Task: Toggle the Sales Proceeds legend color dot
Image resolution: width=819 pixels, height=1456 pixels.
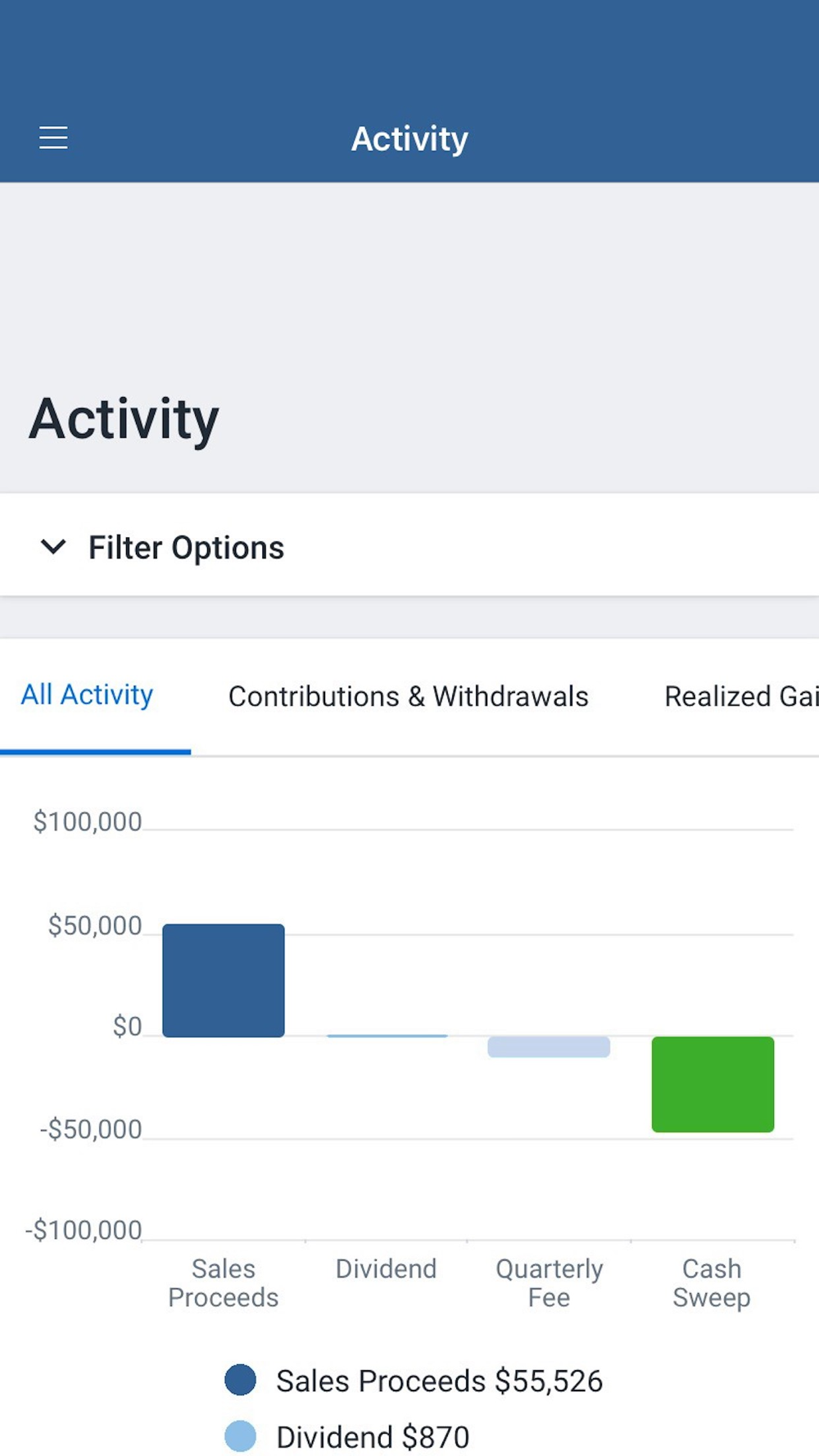Action: [240, 1380]
